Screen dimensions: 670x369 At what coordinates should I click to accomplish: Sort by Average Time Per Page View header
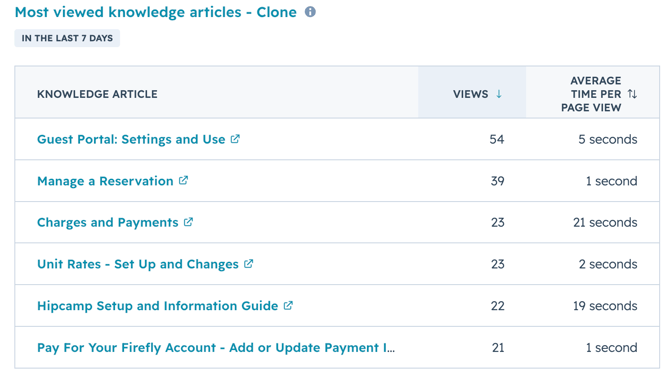tap(593, 92)
